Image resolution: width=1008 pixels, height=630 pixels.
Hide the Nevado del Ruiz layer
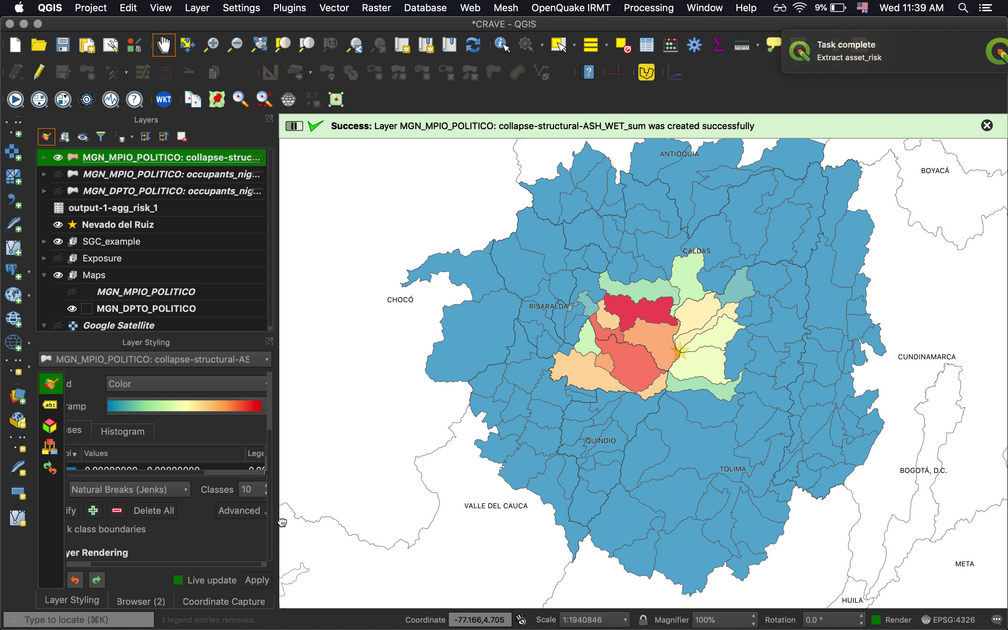58,225
